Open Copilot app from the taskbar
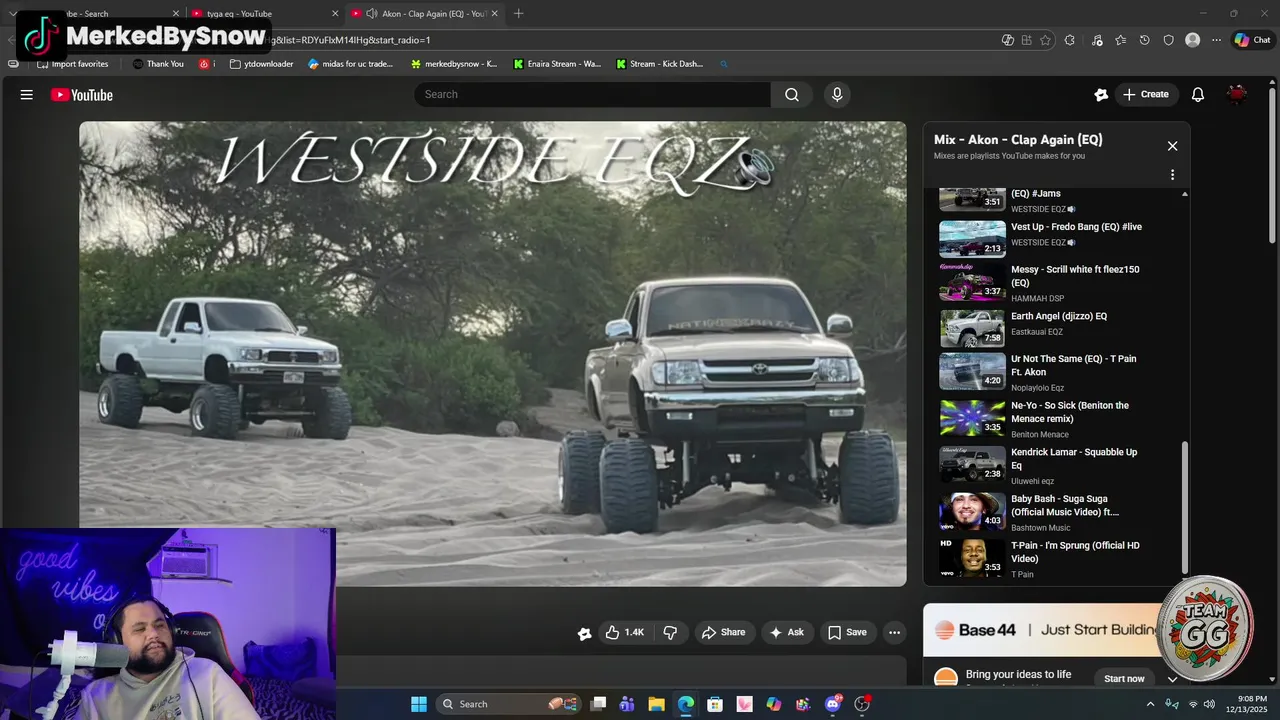Image resolution: width=1280 pixels, height=720 pixels. [x=774, y=704]
